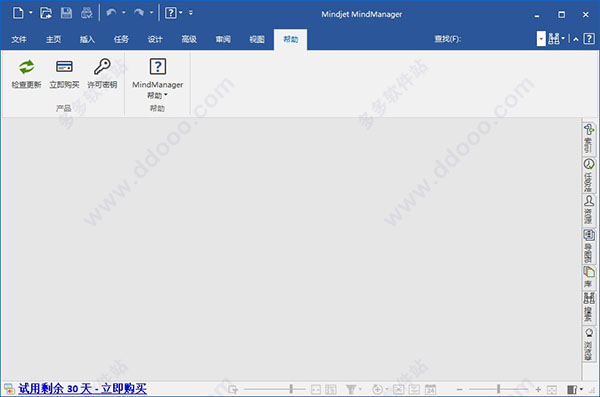Switch to the 插入 ribbon tab
Image resolution: width=600 pixels, height=397 pixels.
(87, 39)
